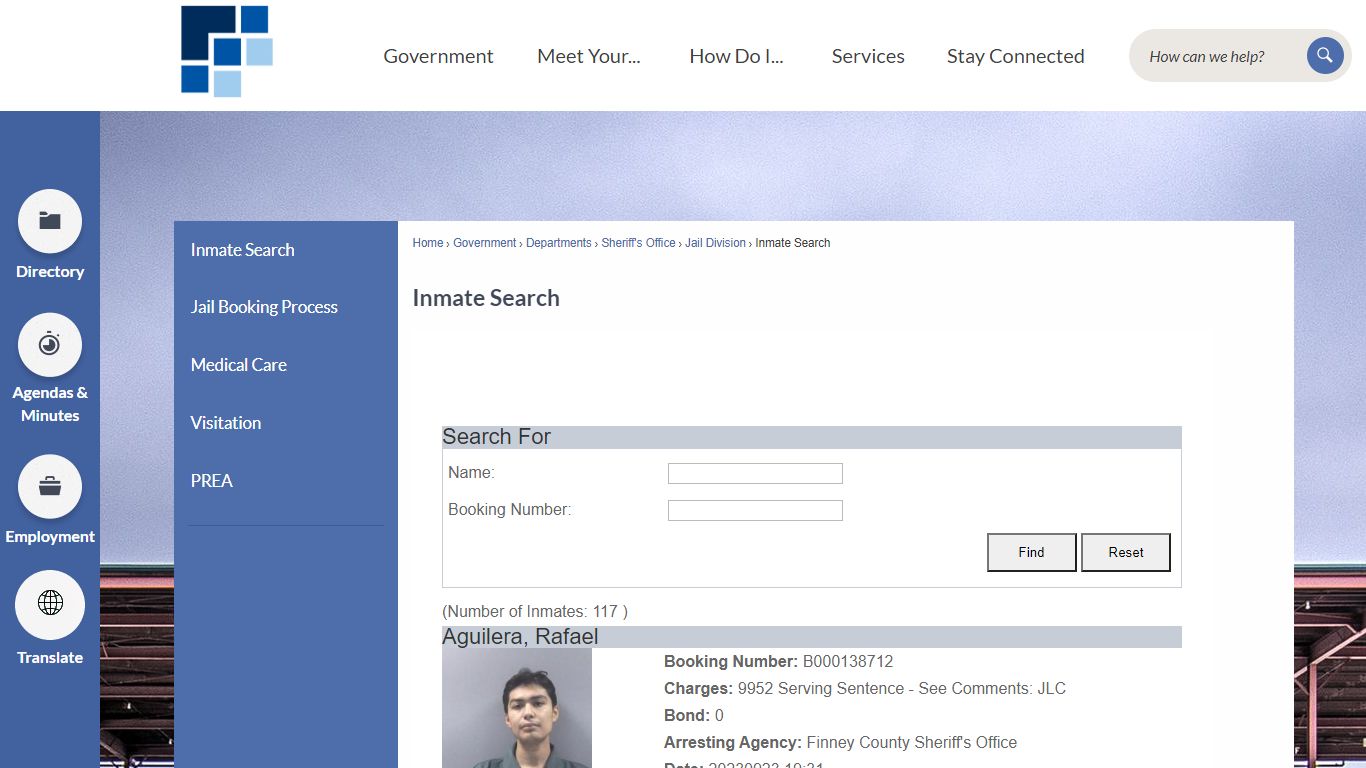Click the Government breadcrumb link
Viewport: 1366px width, 768px height.
pyautogui.click(x=485, y=243)
